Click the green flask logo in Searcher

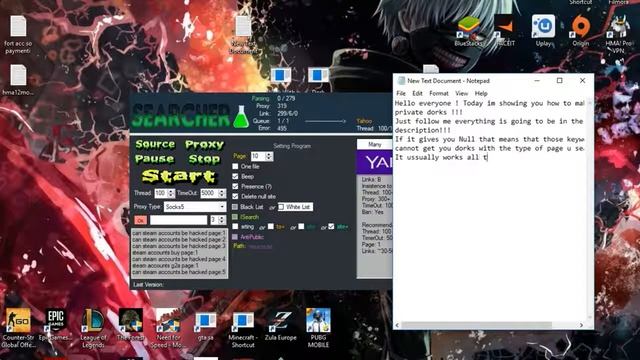tap(241, 117)
